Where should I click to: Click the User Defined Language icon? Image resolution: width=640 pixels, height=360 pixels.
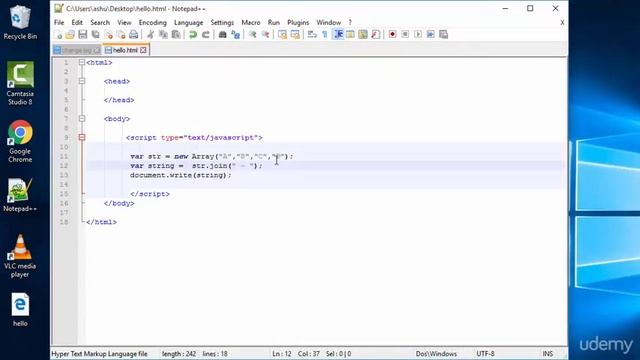pyautogui.click(x=350, y=35)
